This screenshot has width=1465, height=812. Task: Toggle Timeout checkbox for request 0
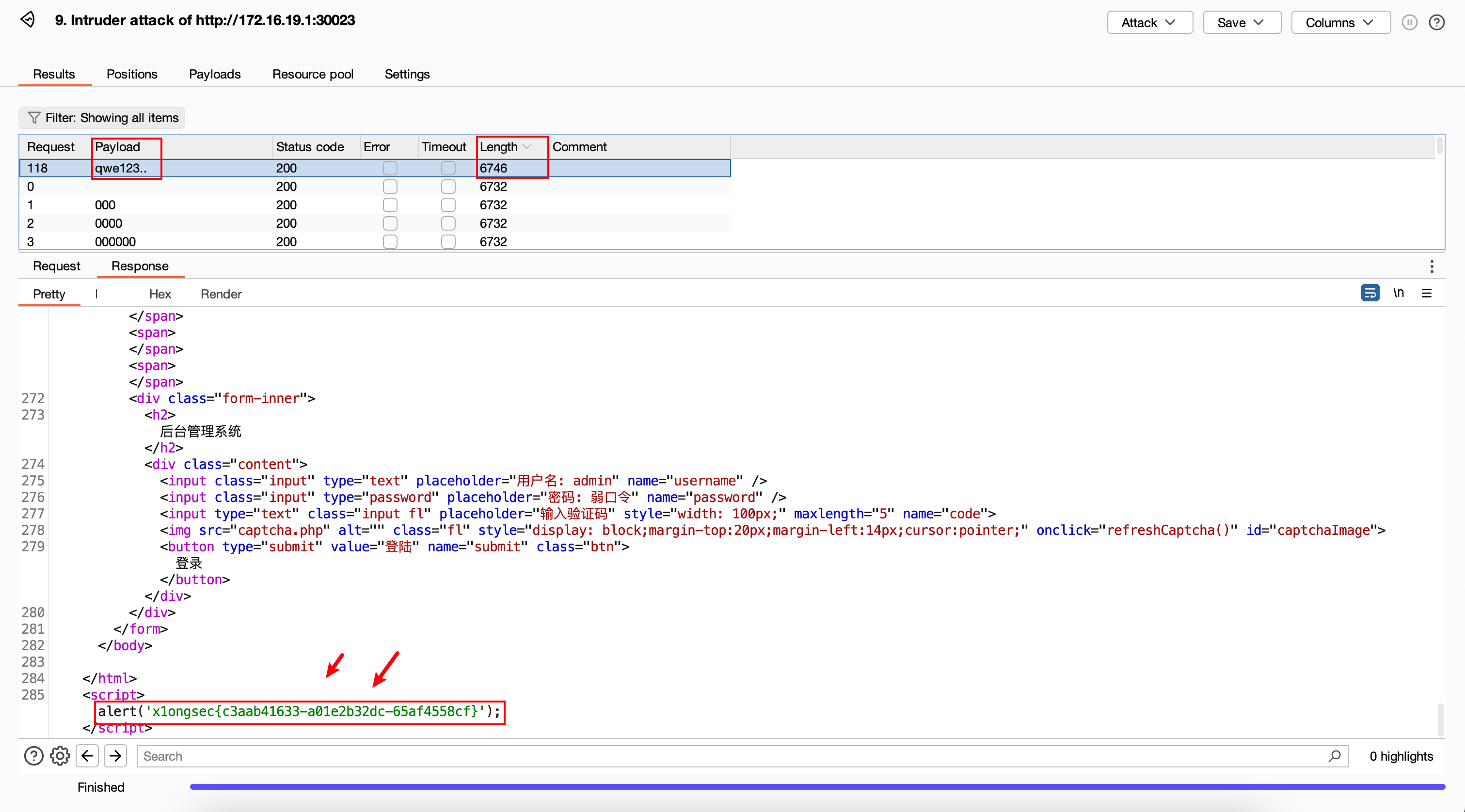click(x=448, y=187)
